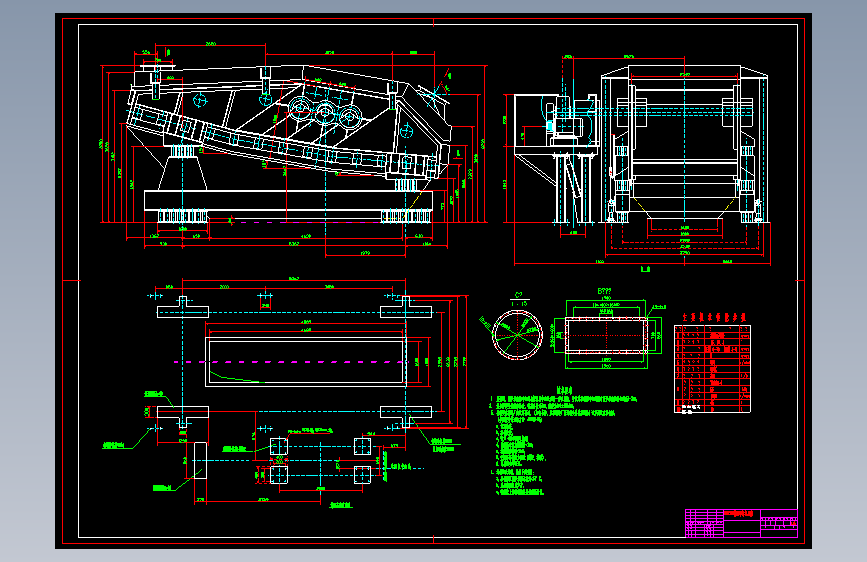Click the magenta dashed centerline in plan view

[290, 362]
